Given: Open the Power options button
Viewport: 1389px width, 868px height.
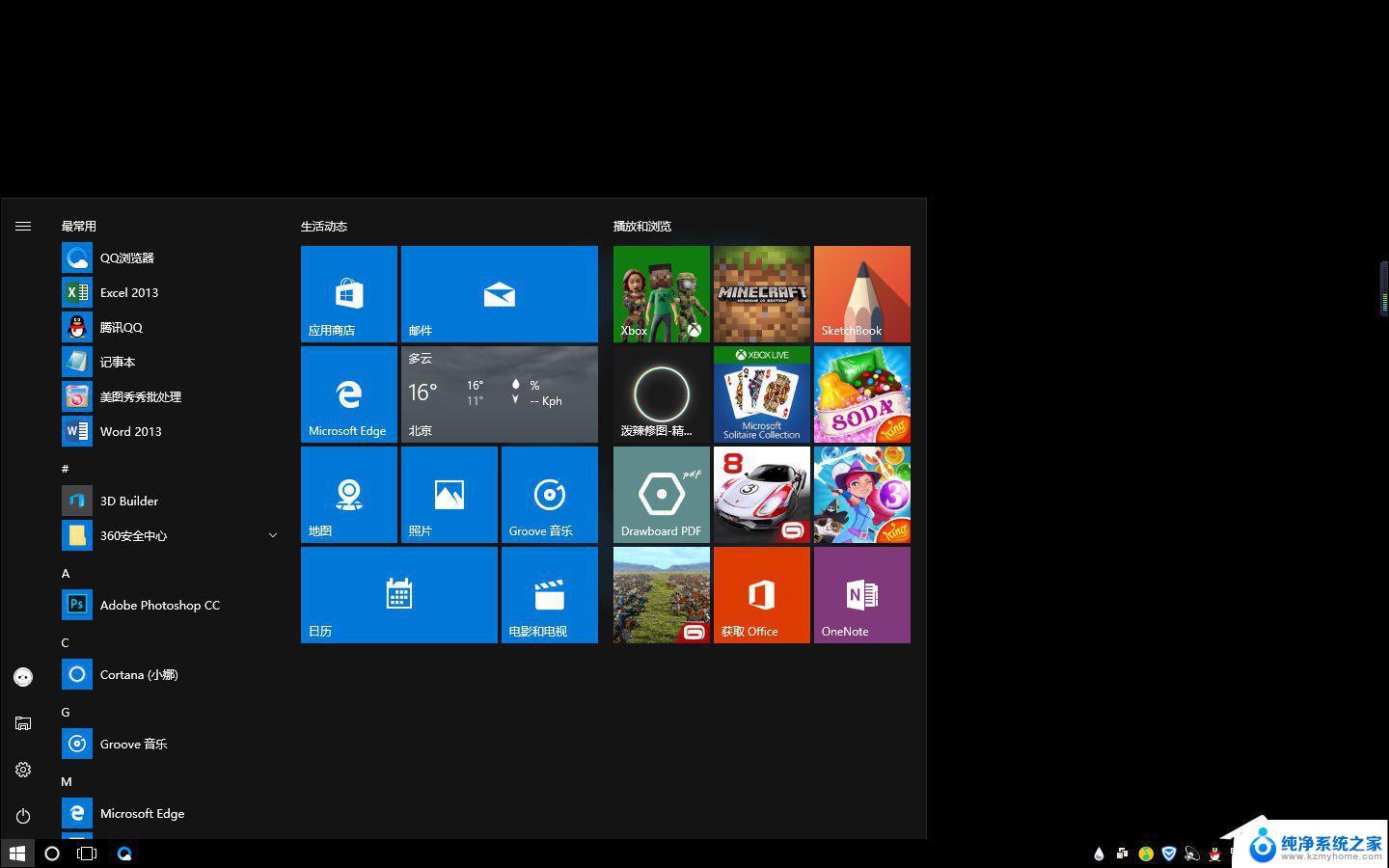Looking at the screenshot, I should [23, 816].
